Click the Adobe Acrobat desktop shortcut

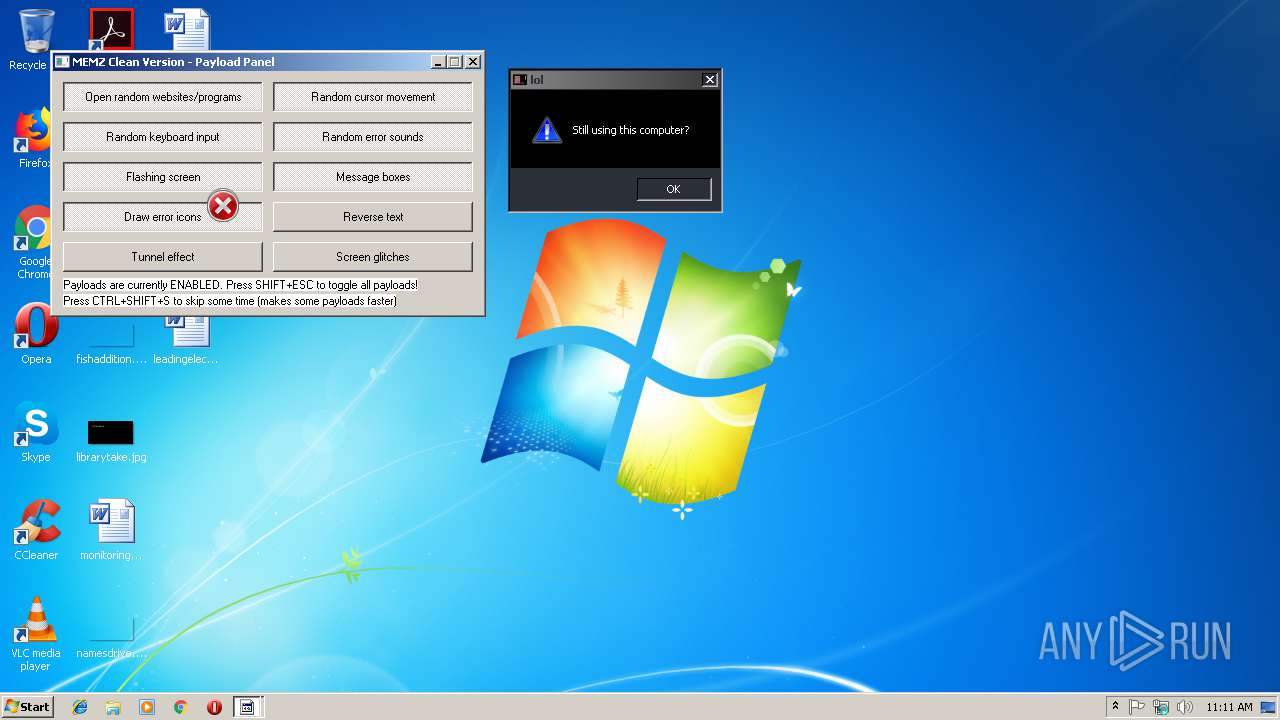111,29
